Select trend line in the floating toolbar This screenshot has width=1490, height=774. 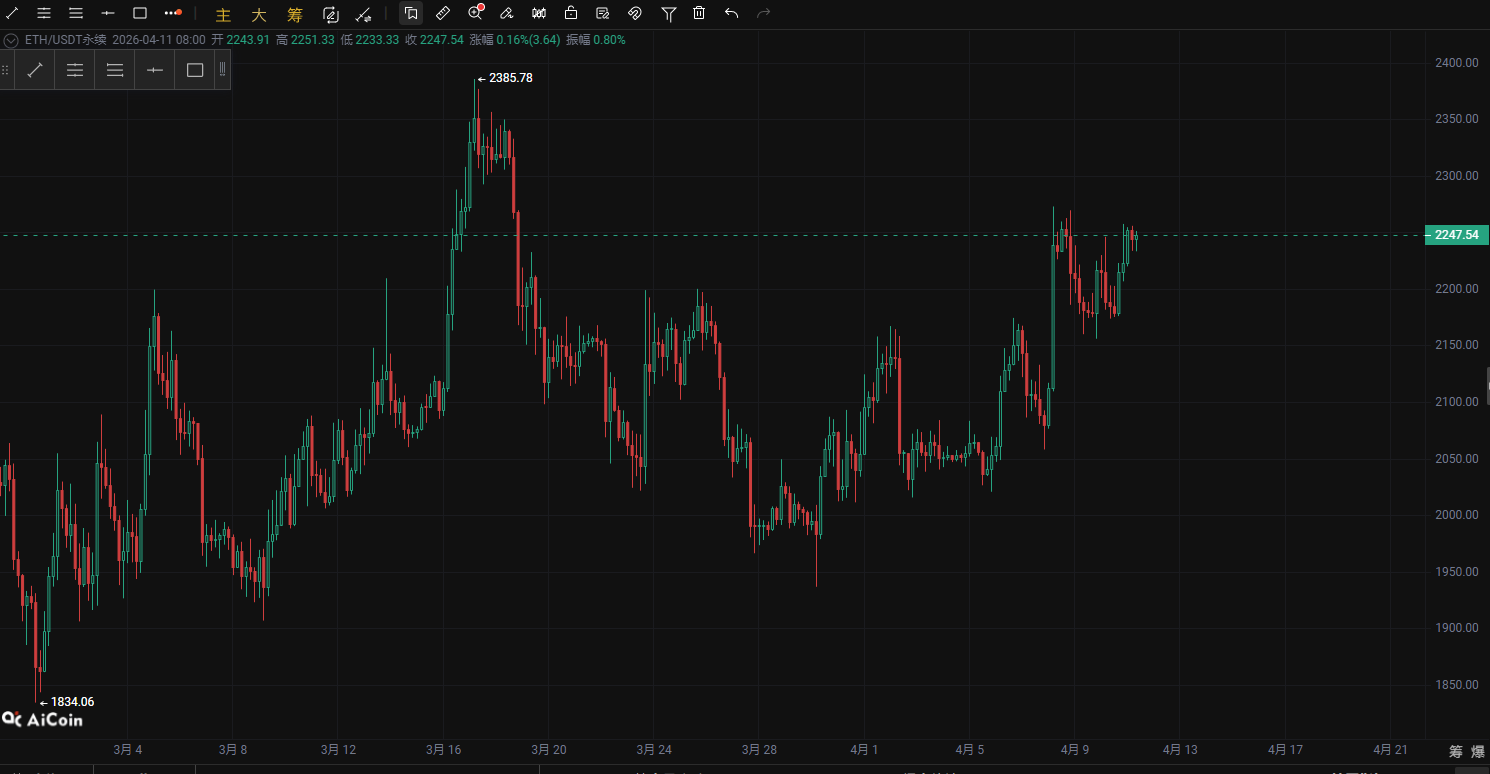coord(35,70)
